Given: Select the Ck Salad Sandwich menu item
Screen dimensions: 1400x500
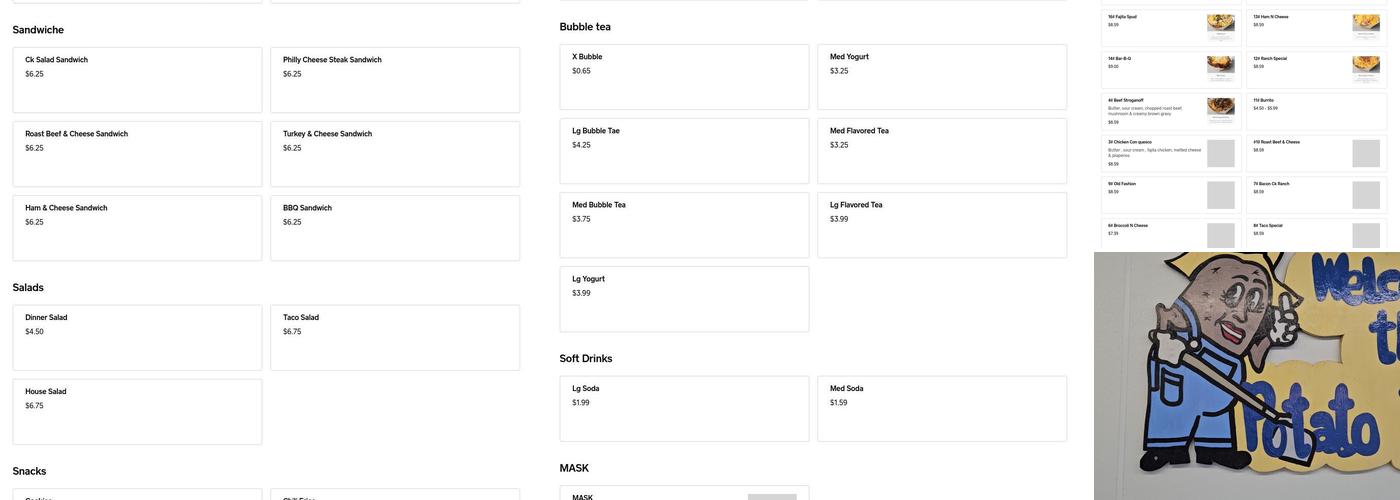Looking at the screenshot, I should [x=137, y=80].
